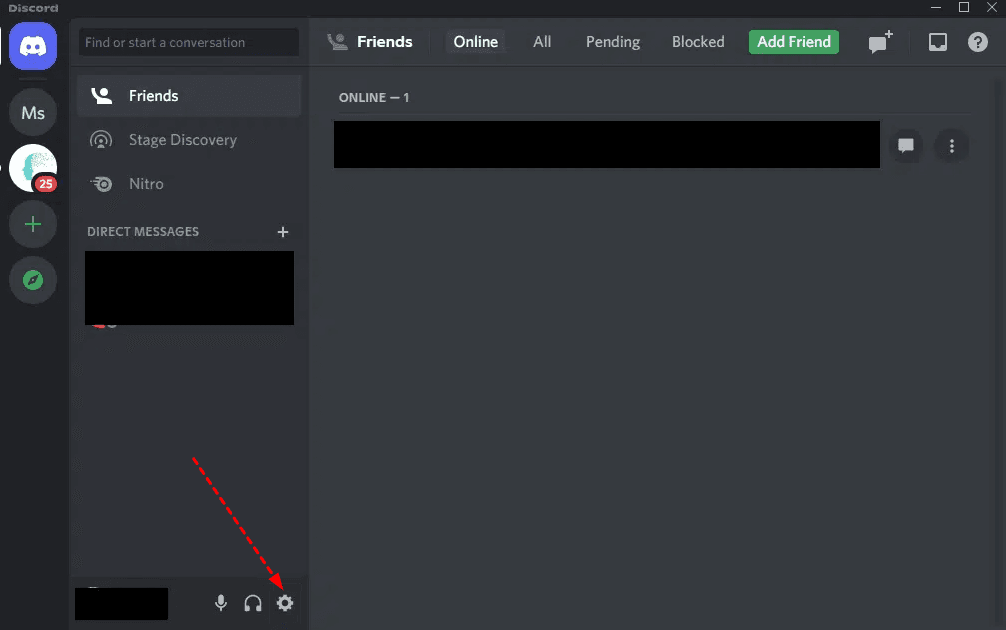1006x630 pixels.
Task: Mute microphone in user panel
Action: (221, 603)
